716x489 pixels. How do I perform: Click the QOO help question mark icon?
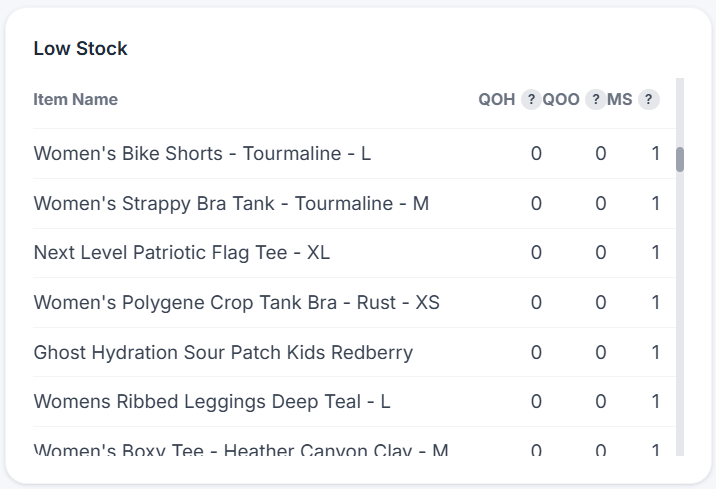click(595, 99)
